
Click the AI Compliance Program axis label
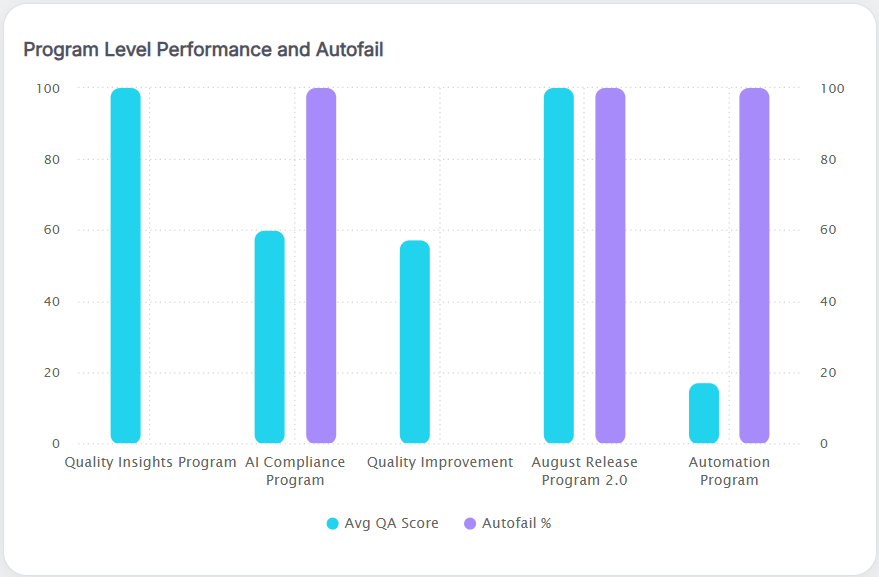295,471
